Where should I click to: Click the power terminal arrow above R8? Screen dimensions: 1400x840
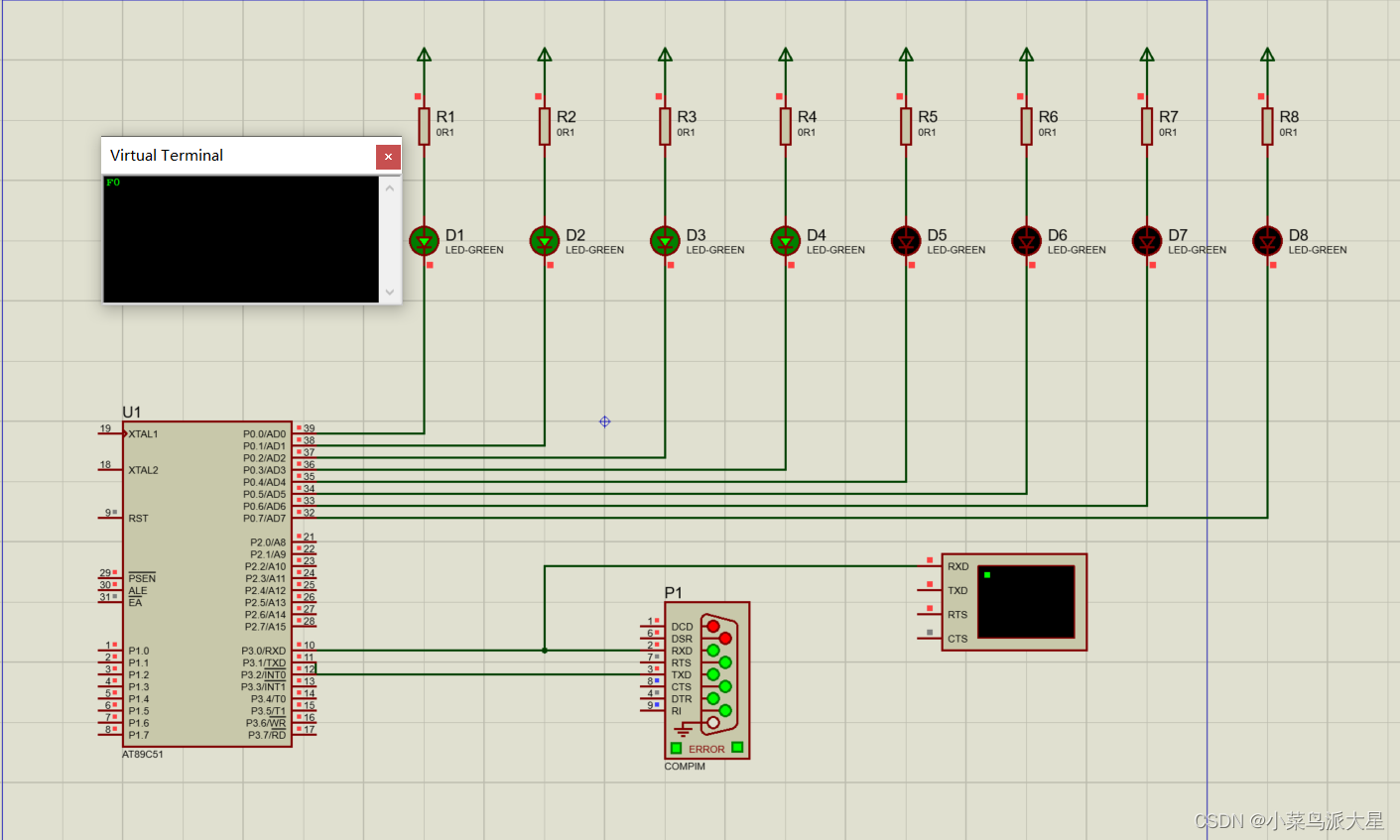coord(1267,55)
